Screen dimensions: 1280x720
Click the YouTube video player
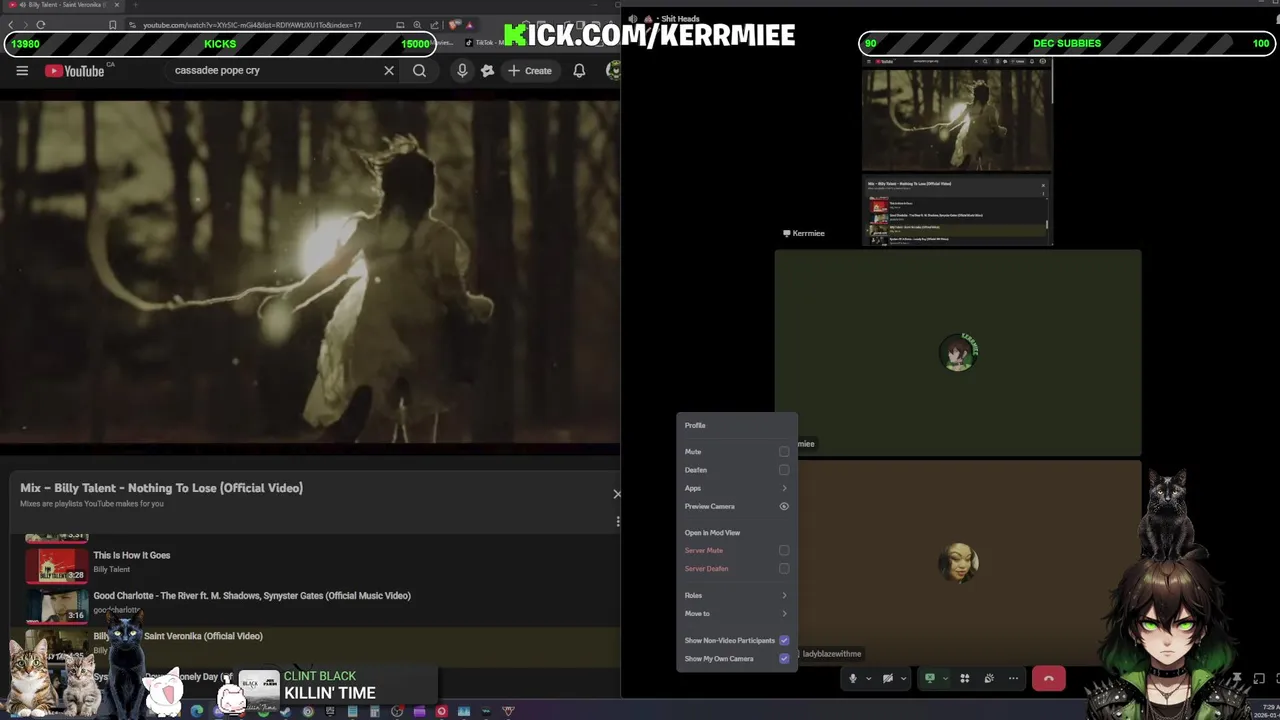[x=310, y=271]
